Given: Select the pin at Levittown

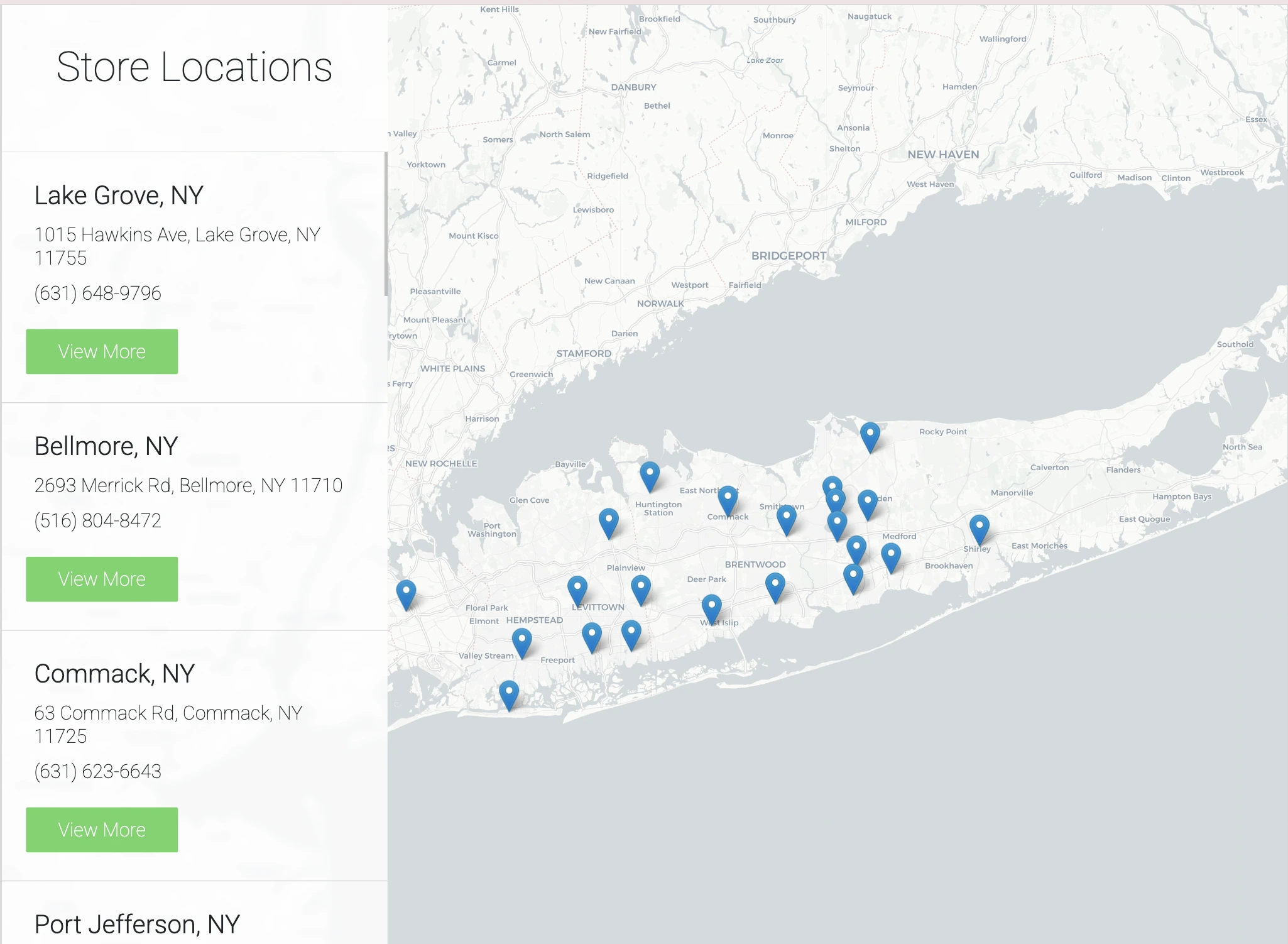Looking at the screenshot, I should click(577, 590).
